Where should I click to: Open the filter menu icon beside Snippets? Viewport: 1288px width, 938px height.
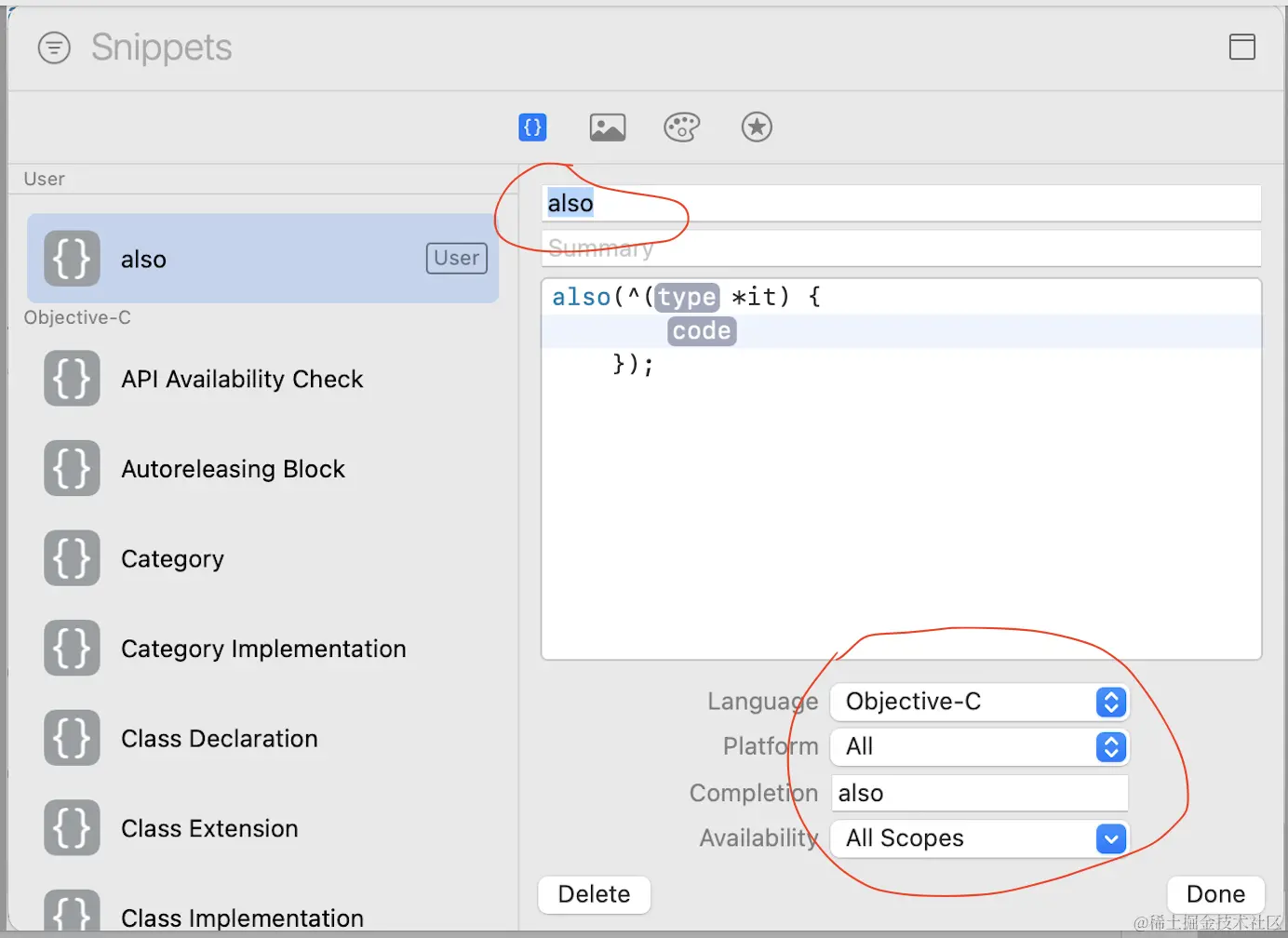54,47
